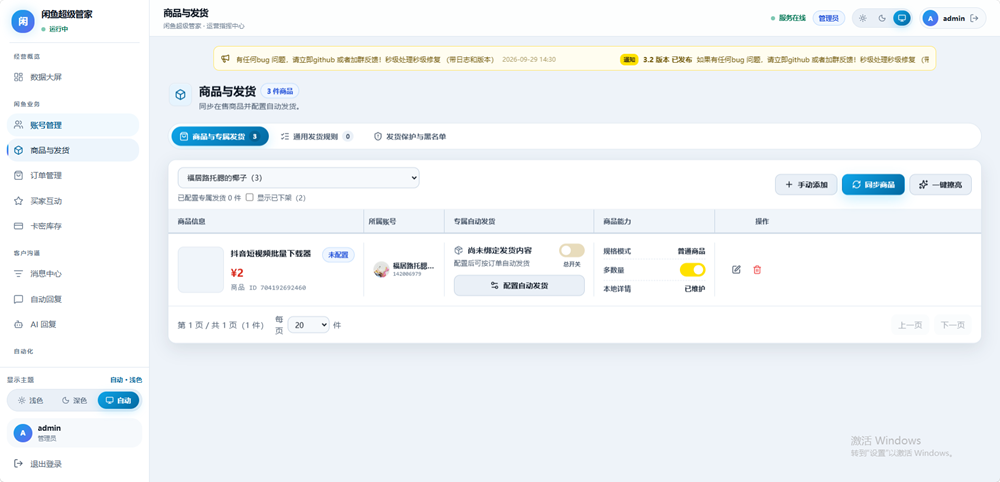Open the account selector dropdown
This screenshot has height=482, width=1000.
[298, 178]
